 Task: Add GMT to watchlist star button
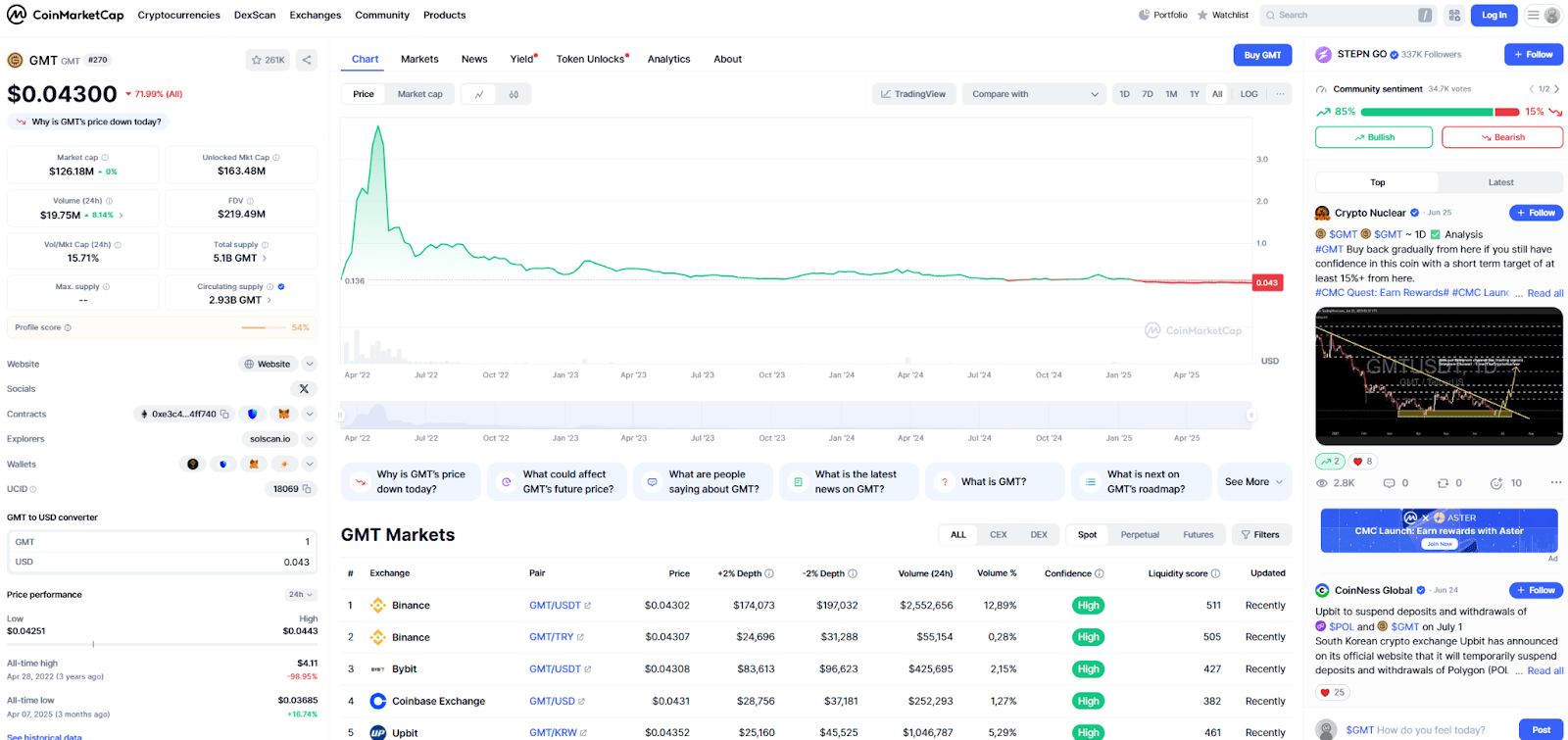(268, 60)
